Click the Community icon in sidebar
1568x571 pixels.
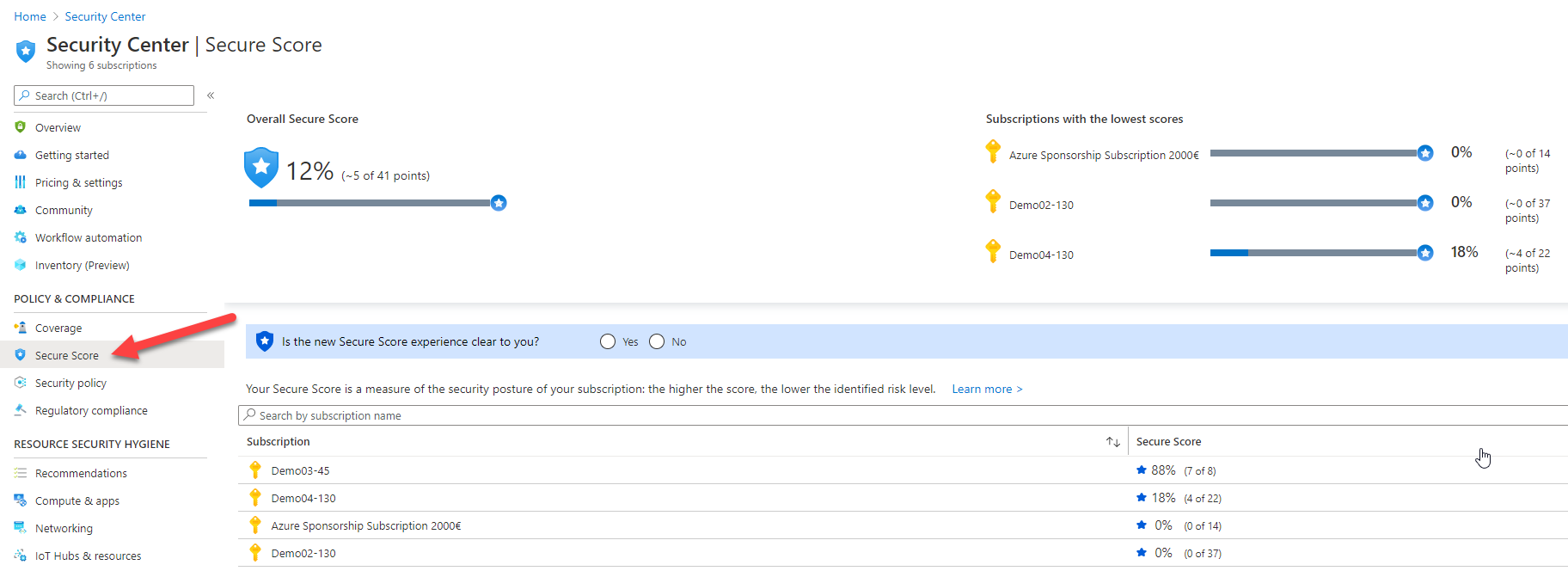pyautogui.click(x=21, y=210)
